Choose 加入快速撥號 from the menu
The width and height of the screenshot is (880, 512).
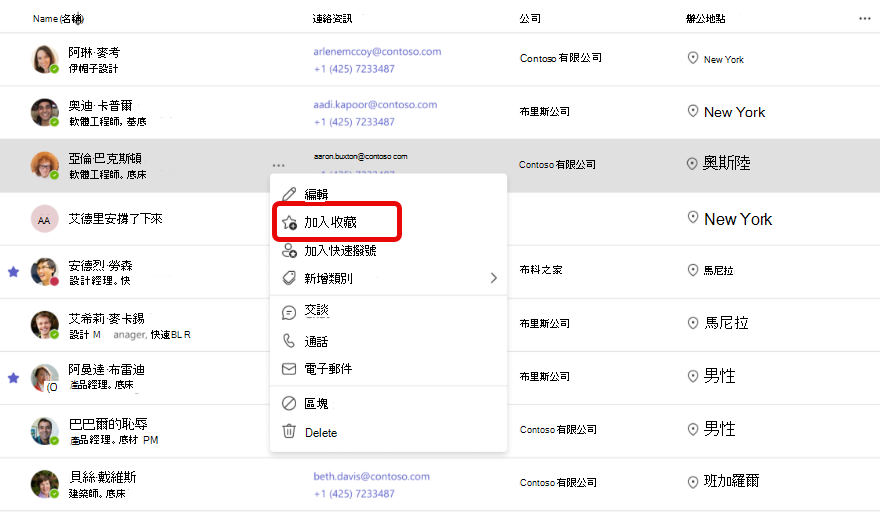coord(388,250)
